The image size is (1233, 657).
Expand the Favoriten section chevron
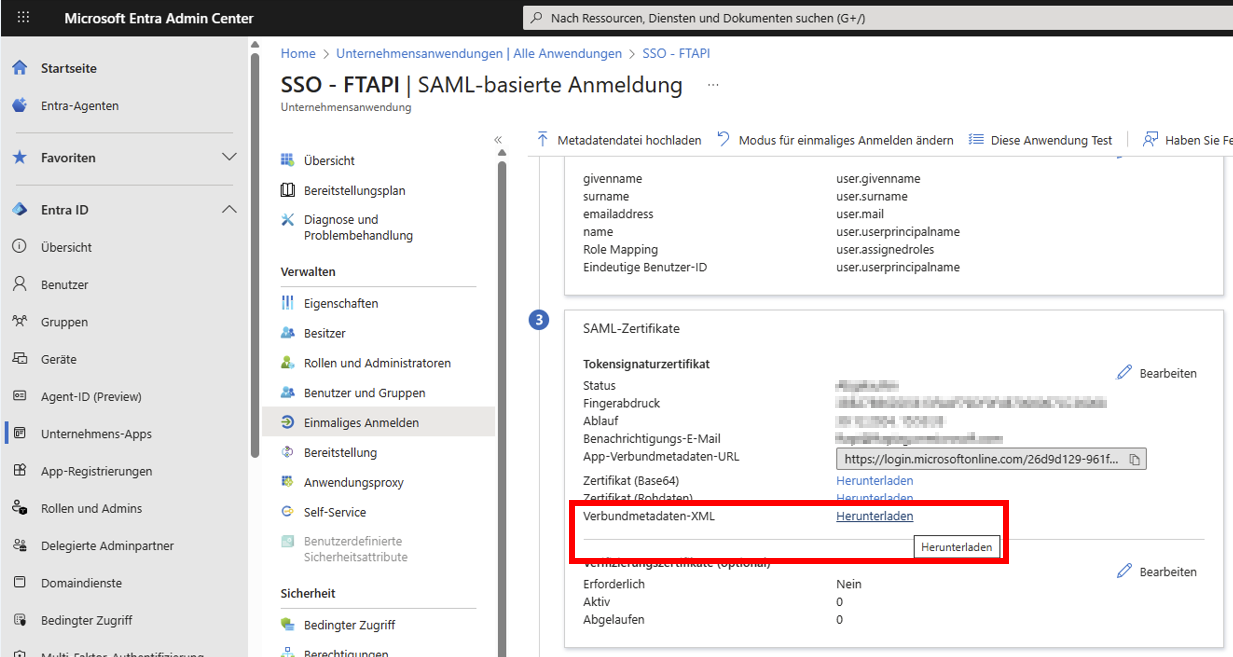229,158
